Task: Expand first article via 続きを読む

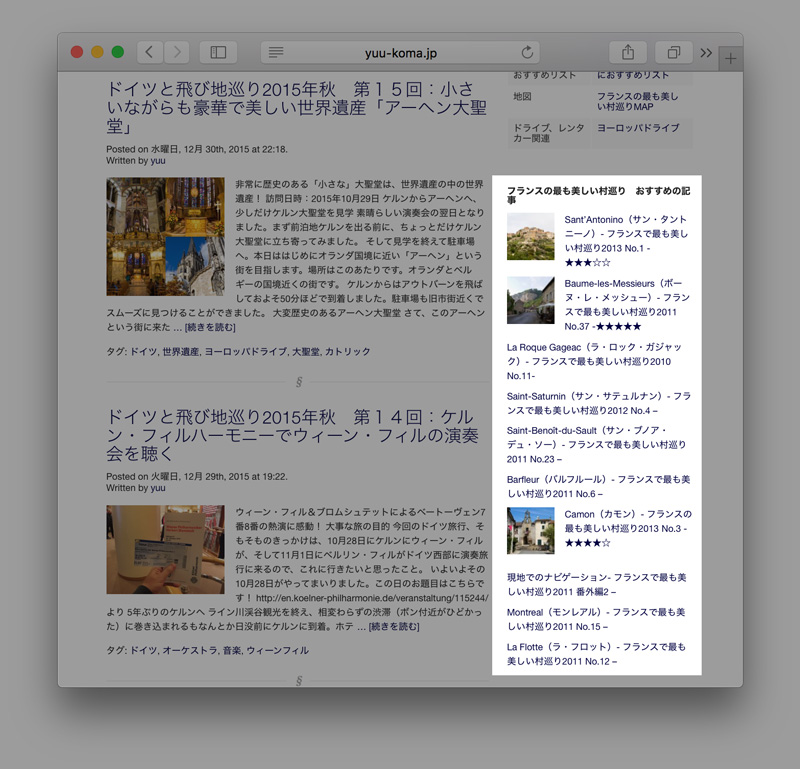Action: coord(208,327)
